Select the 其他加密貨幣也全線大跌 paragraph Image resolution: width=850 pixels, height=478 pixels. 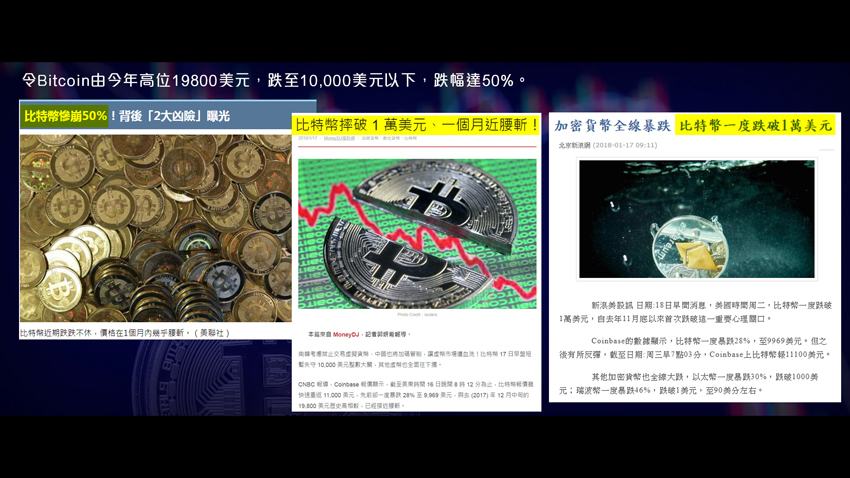click(688, 383)
